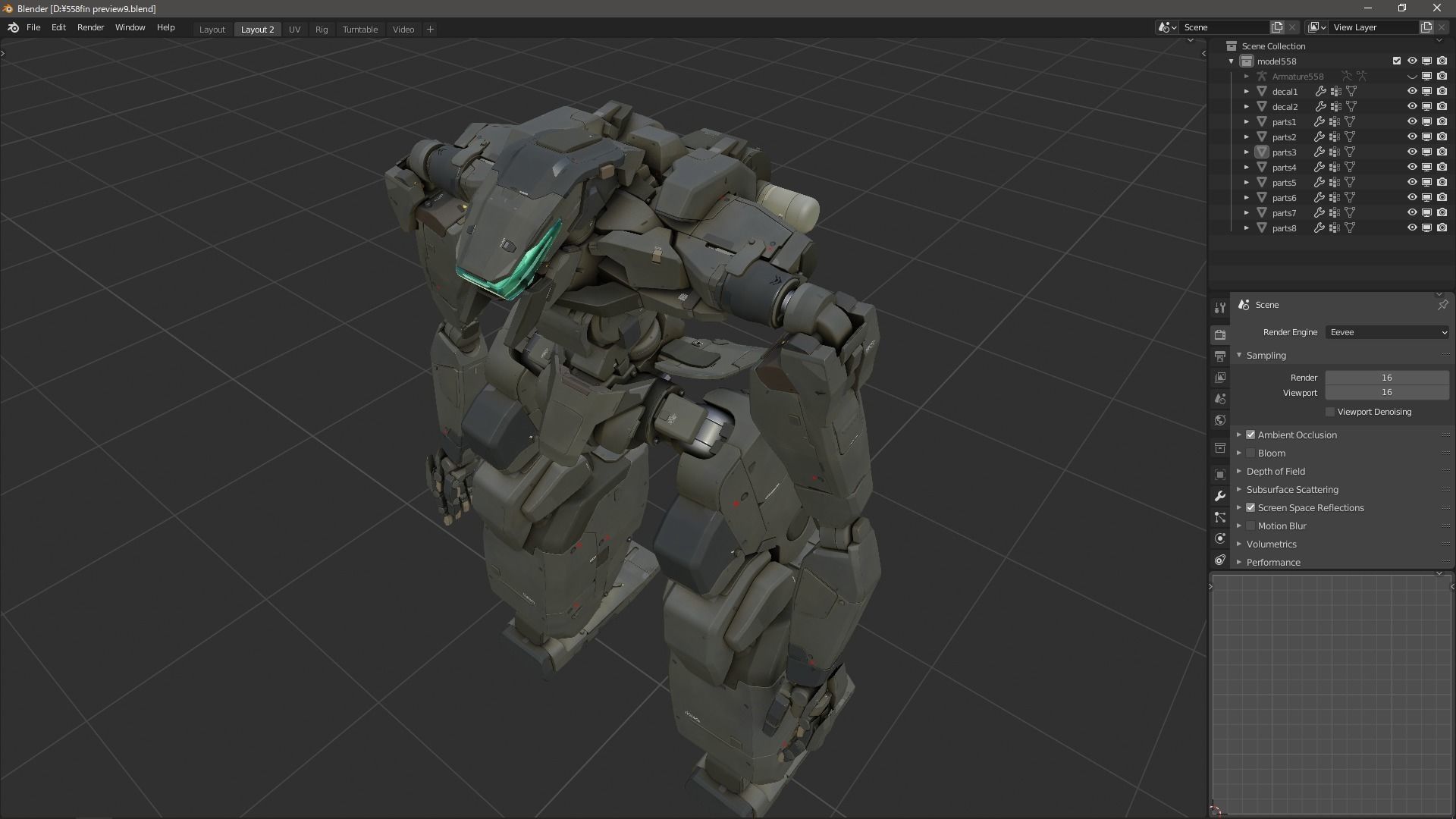1456x819 pixels.
Task: Click the mesh object icon of parts3
Action: click(1262, 152)
